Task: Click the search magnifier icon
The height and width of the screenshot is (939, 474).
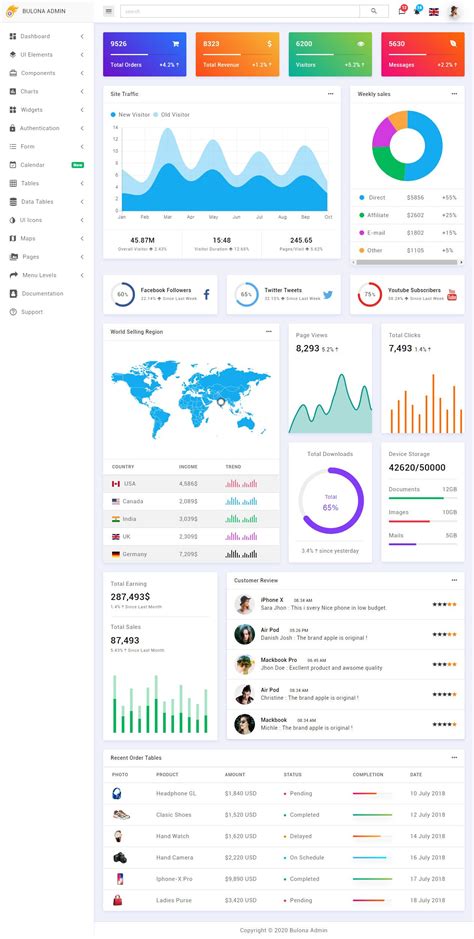Action: click(x=374, y=11)
